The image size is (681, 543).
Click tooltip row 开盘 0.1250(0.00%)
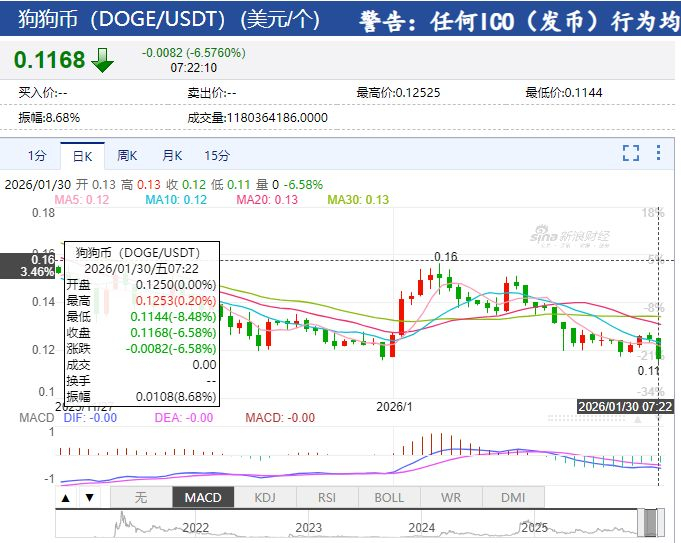[x=141, y=285]
